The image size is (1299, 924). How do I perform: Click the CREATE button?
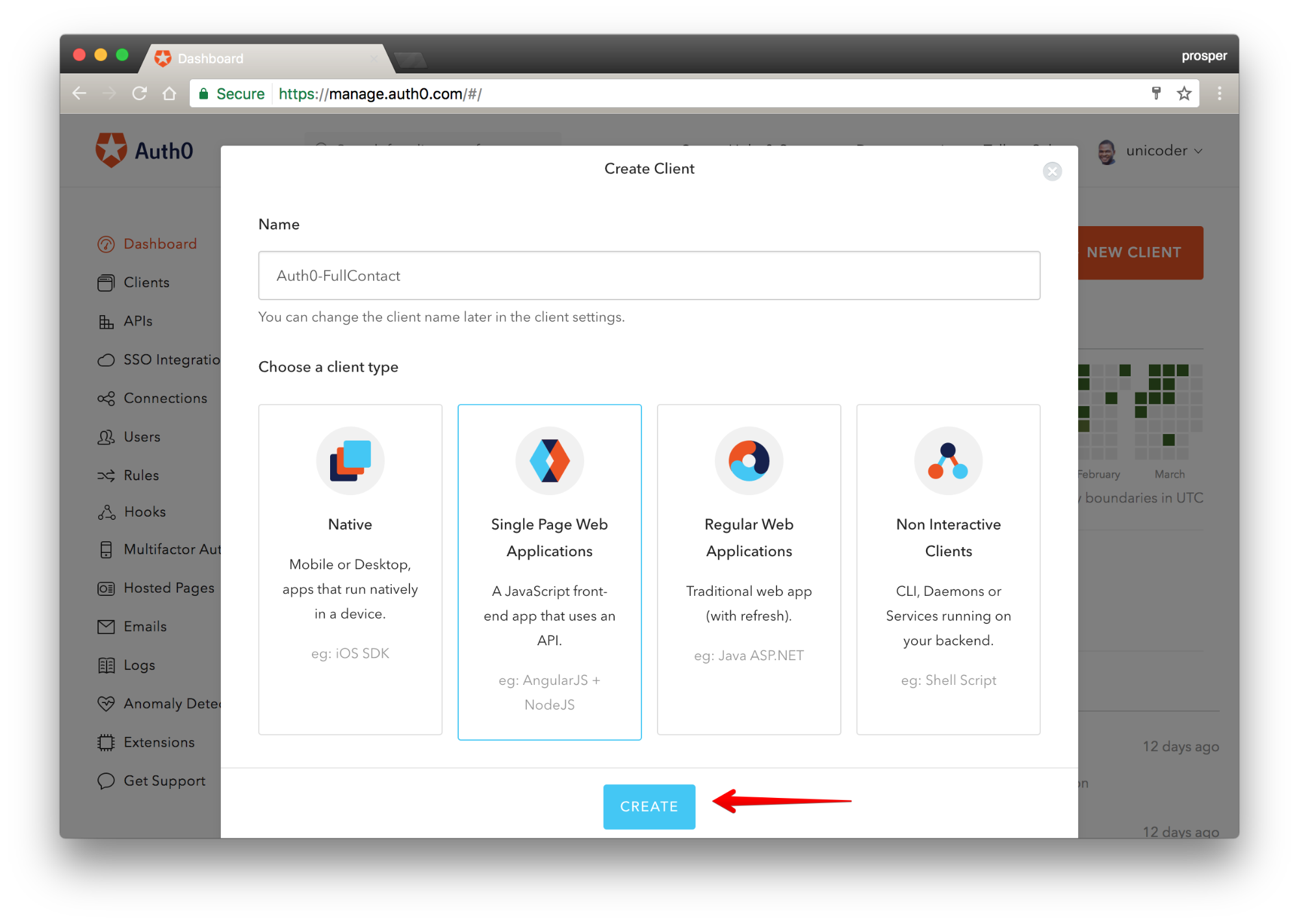click(x=649, y=806)
